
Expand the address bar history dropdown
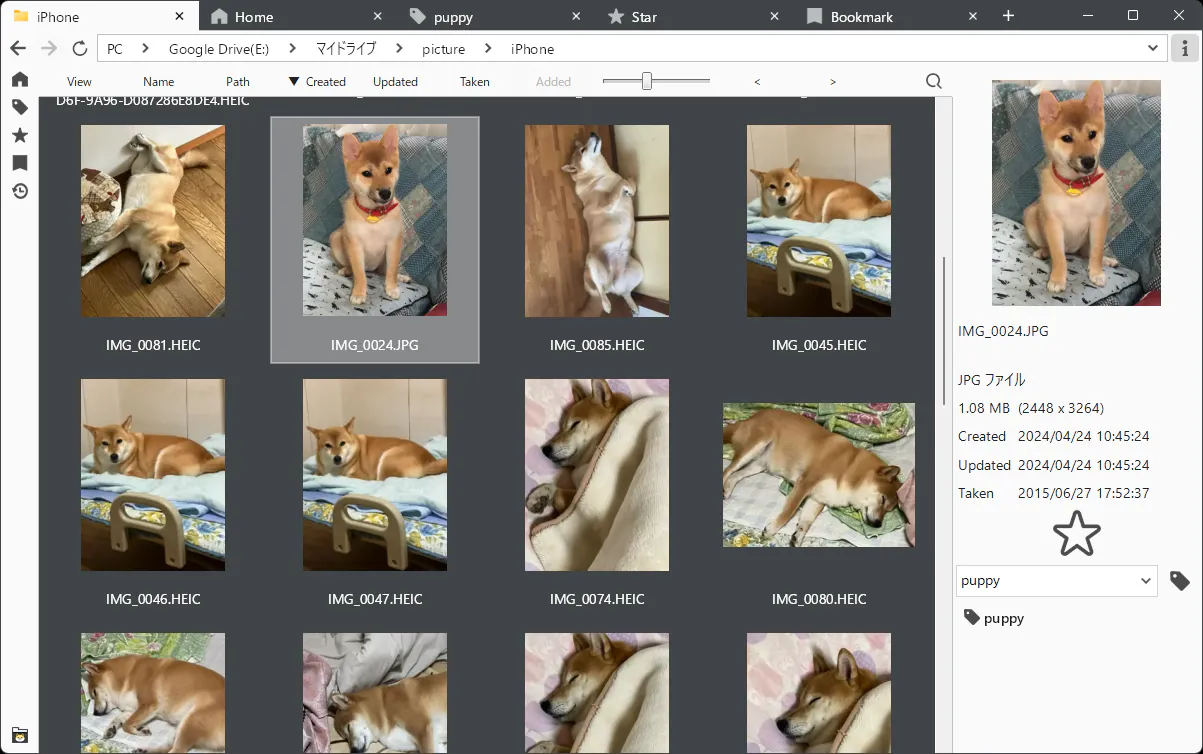1153,48
